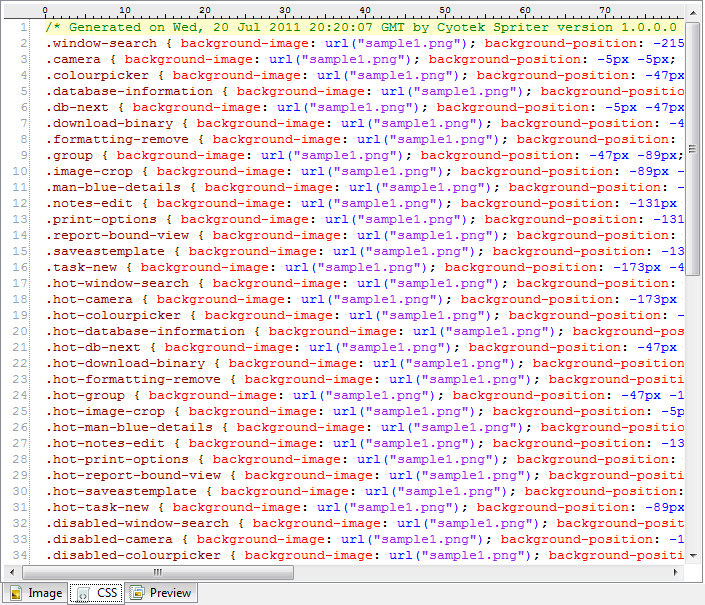Select the CSS tab
This screenshot has width=705, height=605.
pyautogui.click(x=96, y=593)
